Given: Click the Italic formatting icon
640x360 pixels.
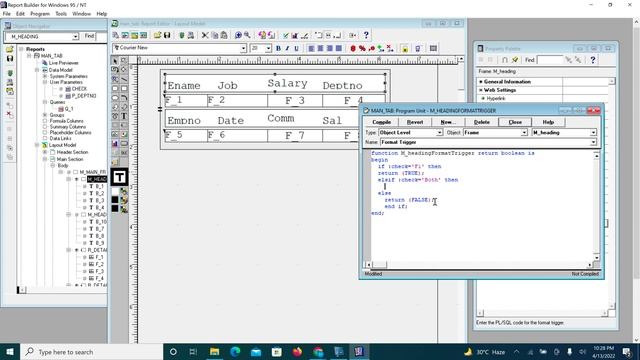Looking at the screenshot, I should 287,48.
